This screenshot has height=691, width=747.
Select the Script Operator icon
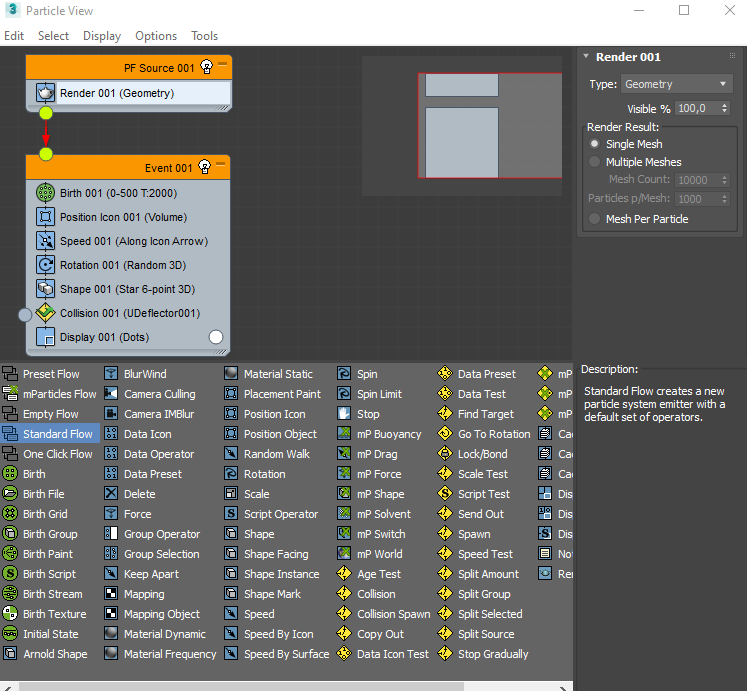(x=231, y=514)
